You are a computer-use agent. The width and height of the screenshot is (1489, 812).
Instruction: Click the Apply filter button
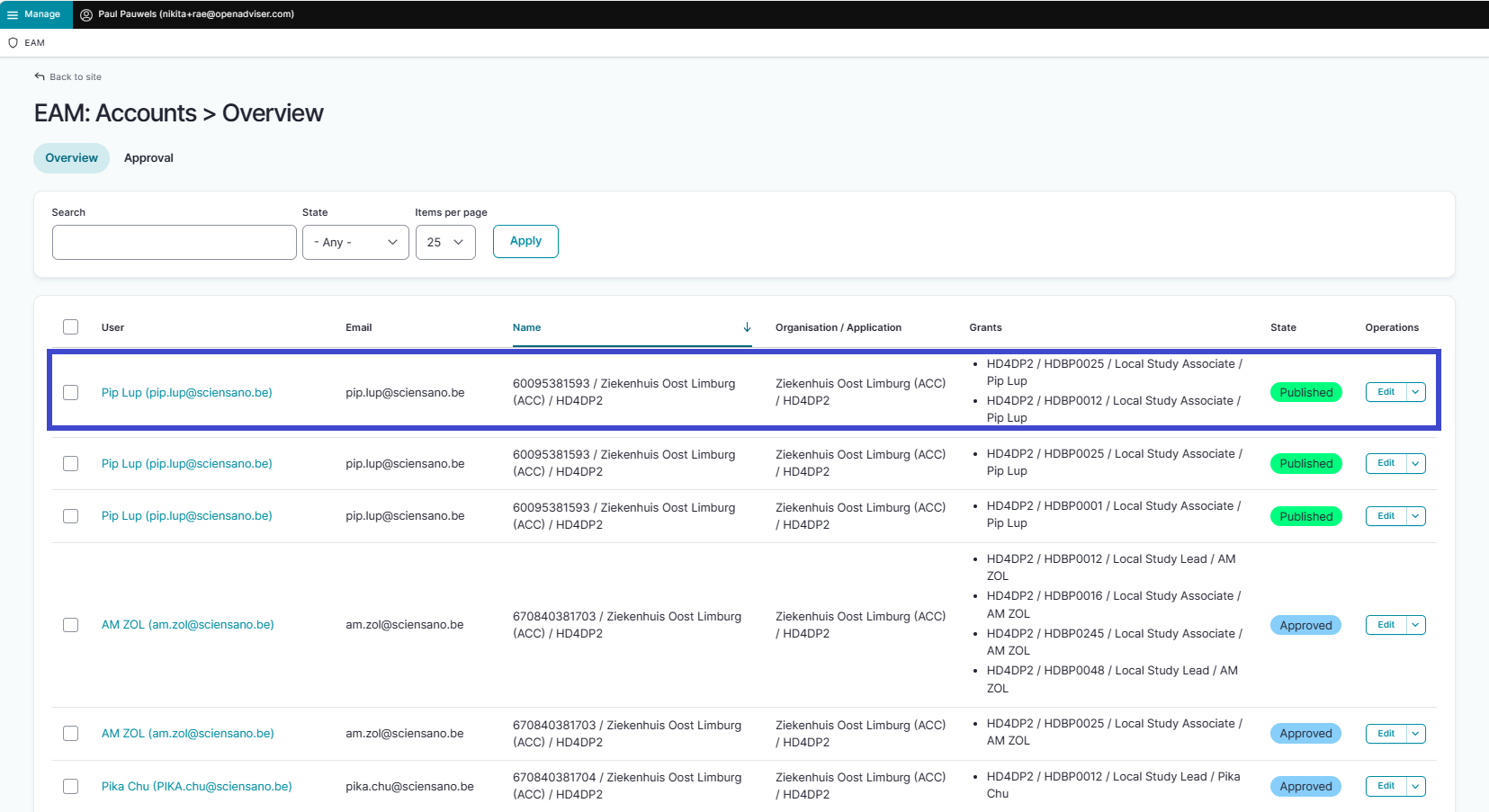point(525,241)
